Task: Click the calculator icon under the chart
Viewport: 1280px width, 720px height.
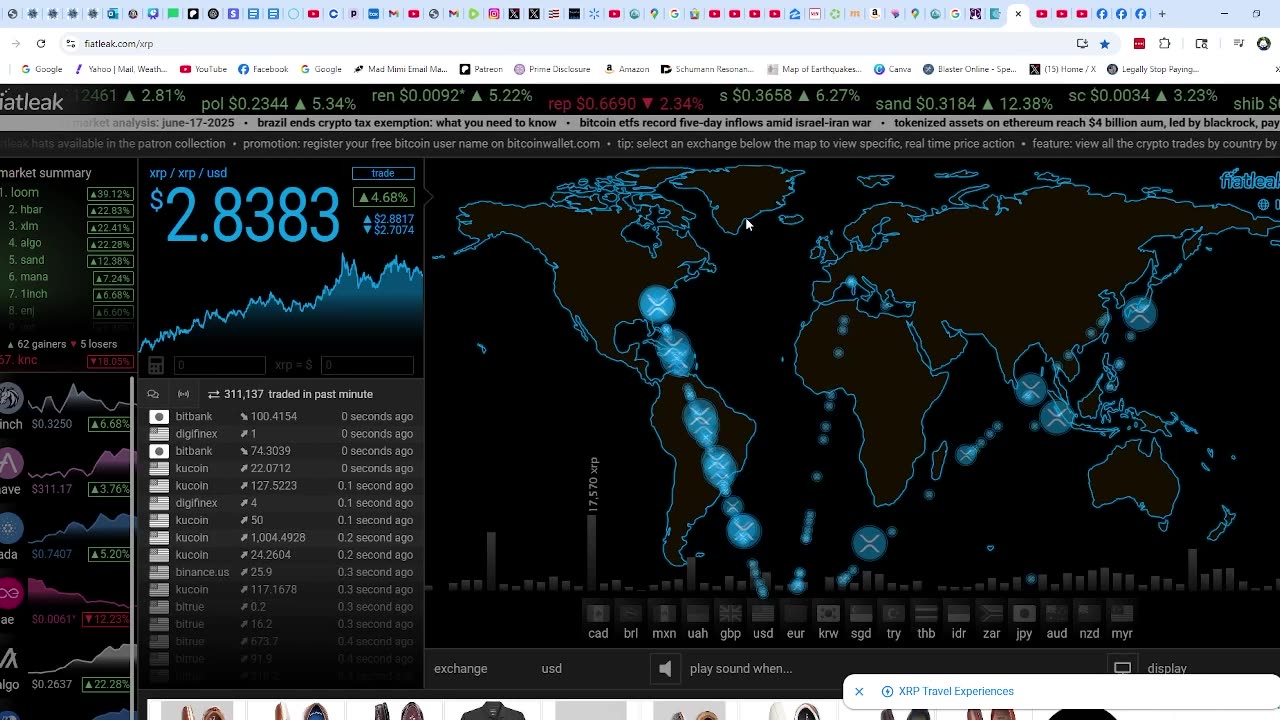Action: 156,365
